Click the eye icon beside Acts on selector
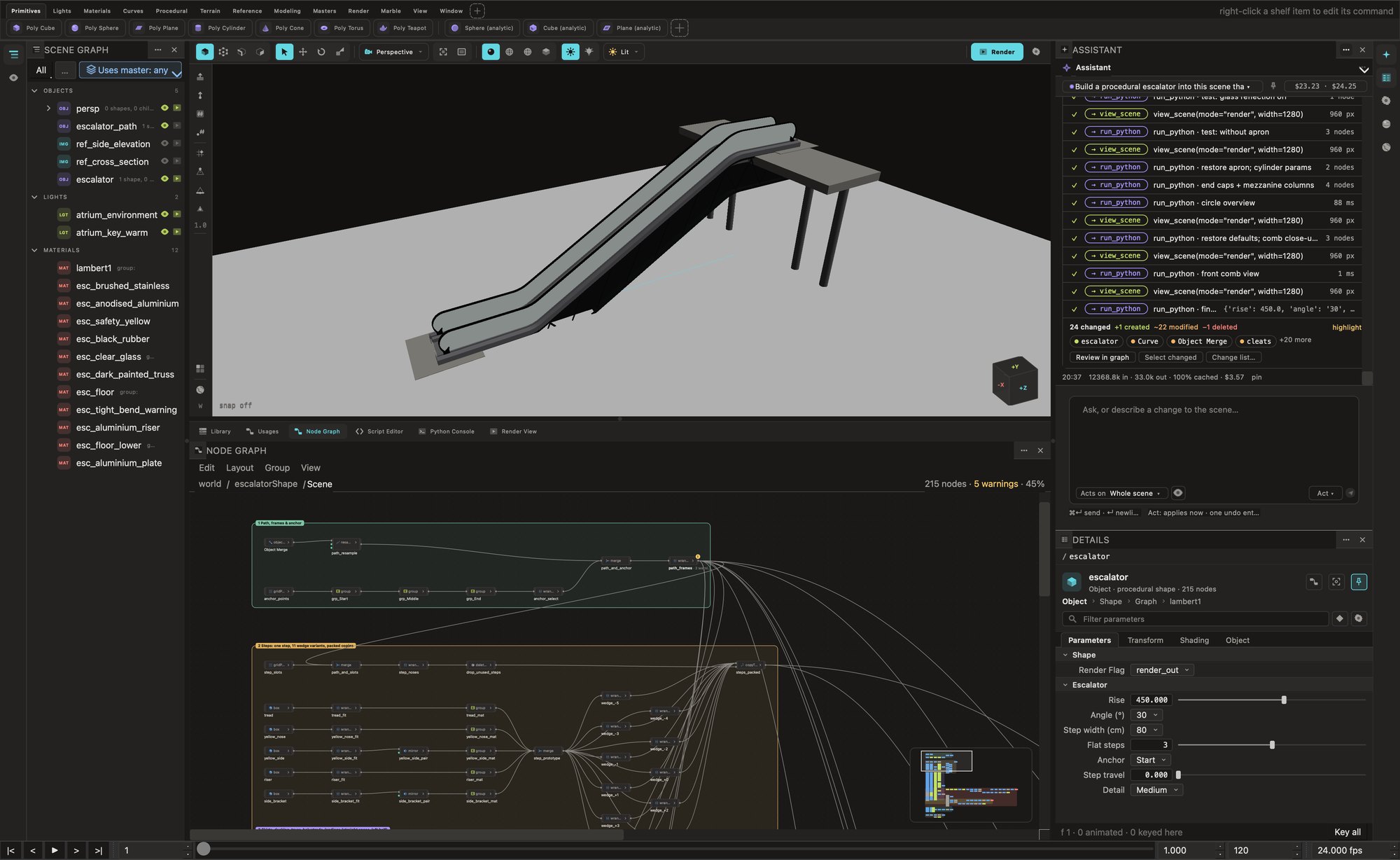The width and height of the screenshot is (1400, 860). (x=1178, y=493)
